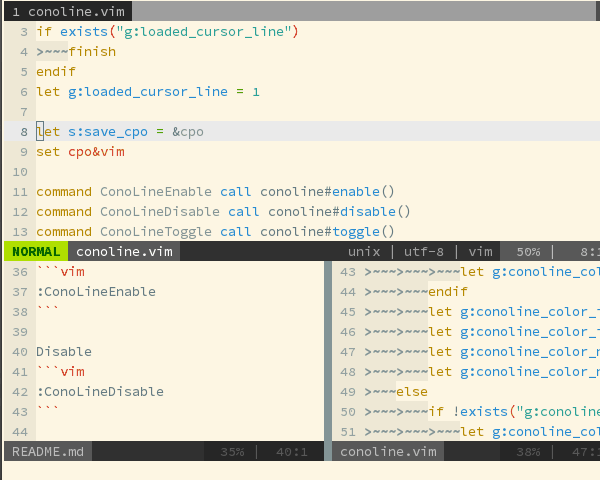Image resolution: width=600 pixels, height=480 pixels.
Task: Click conoline#toggle() on line 13
Action: point(327,232)
